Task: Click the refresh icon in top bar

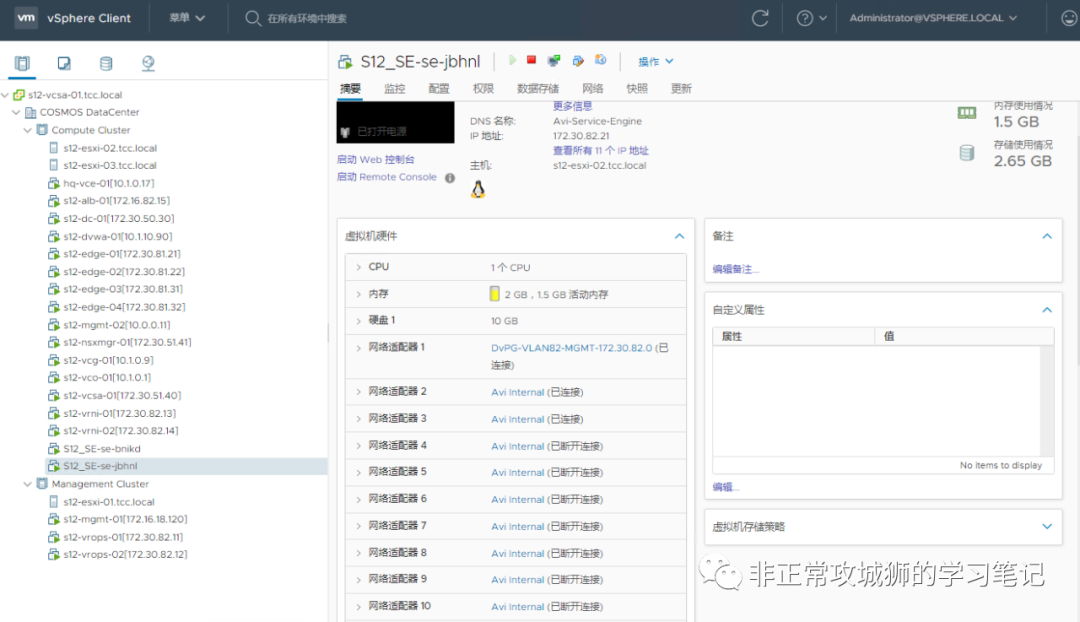Action: point(760,18)
